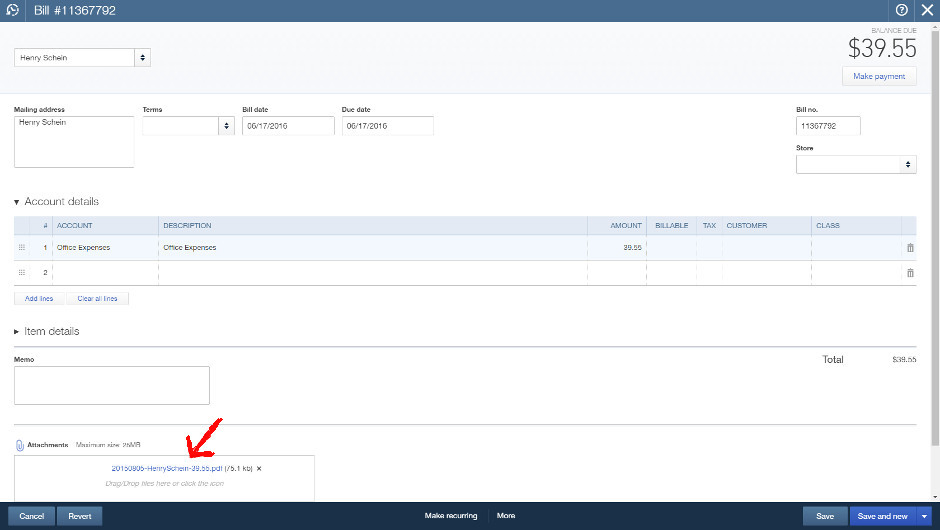Delete line 2 with trash icon

910,273
